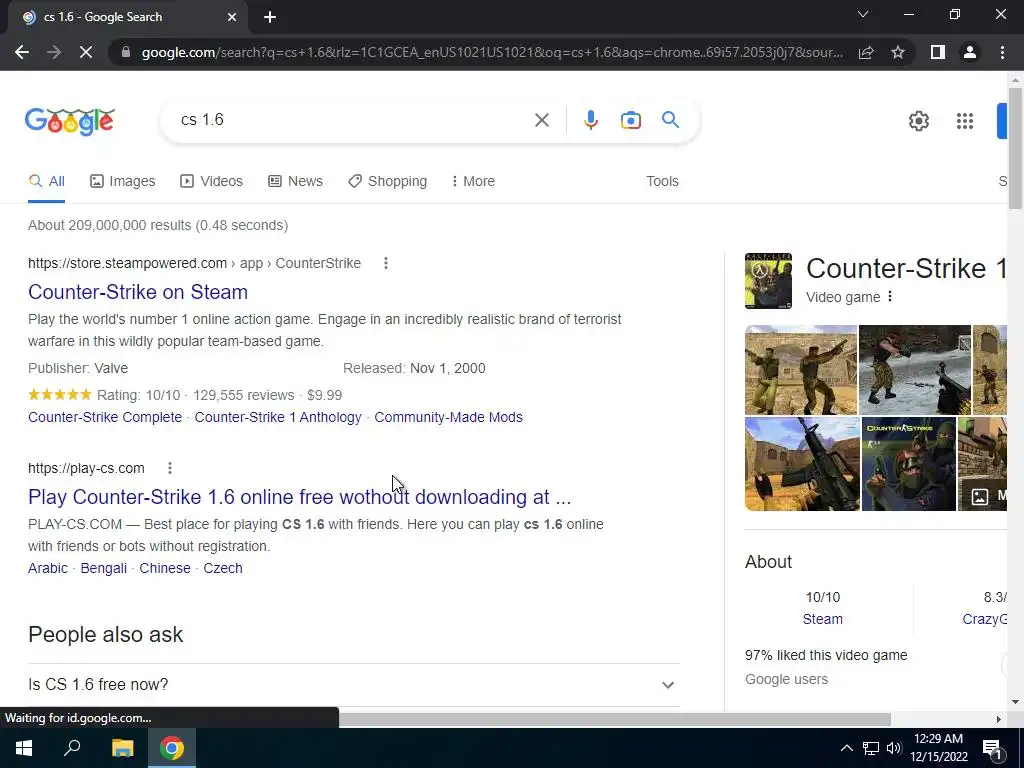This screenshot has width=1024, height=768.
Task: Switch to Videos results
Action: 212,182
